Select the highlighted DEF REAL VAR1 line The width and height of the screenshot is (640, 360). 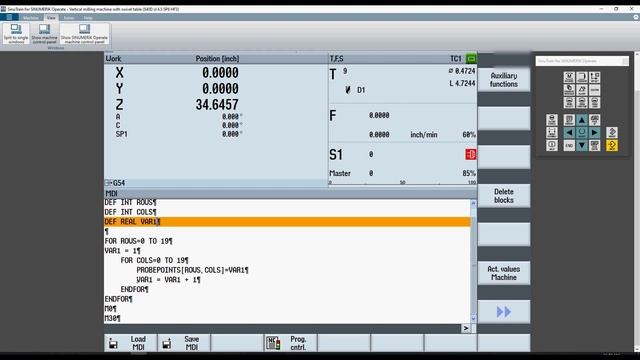tap(287, 222)
